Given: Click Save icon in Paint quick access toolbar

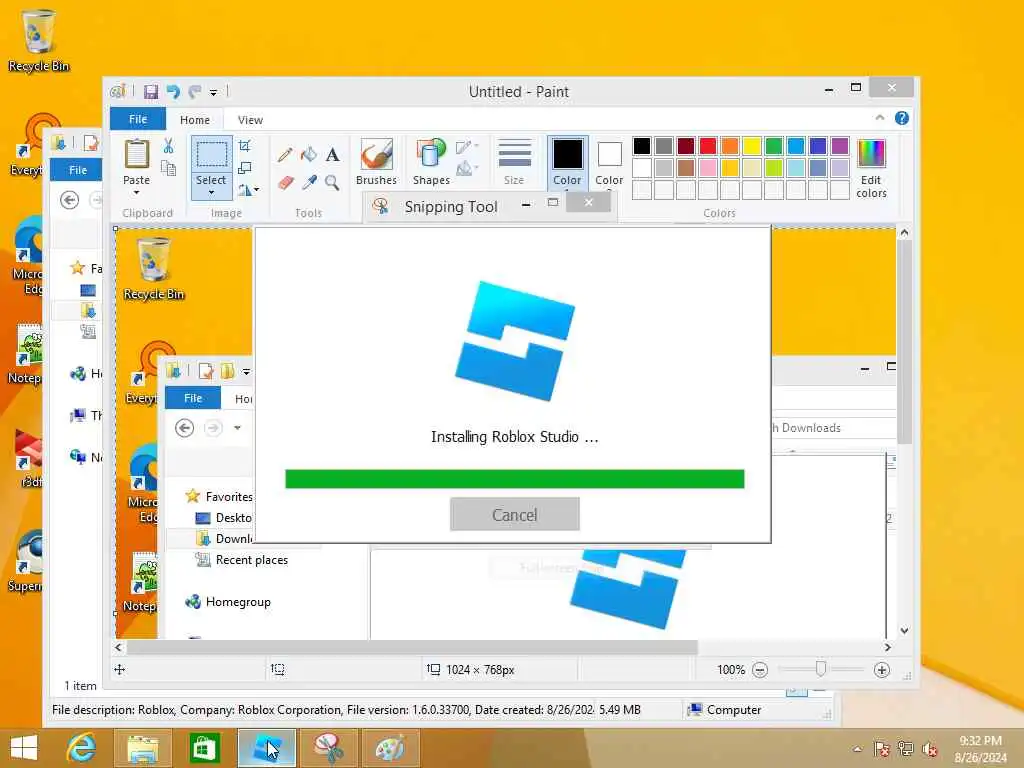Looking at the screenshot, I should click(x=151, y=91).
